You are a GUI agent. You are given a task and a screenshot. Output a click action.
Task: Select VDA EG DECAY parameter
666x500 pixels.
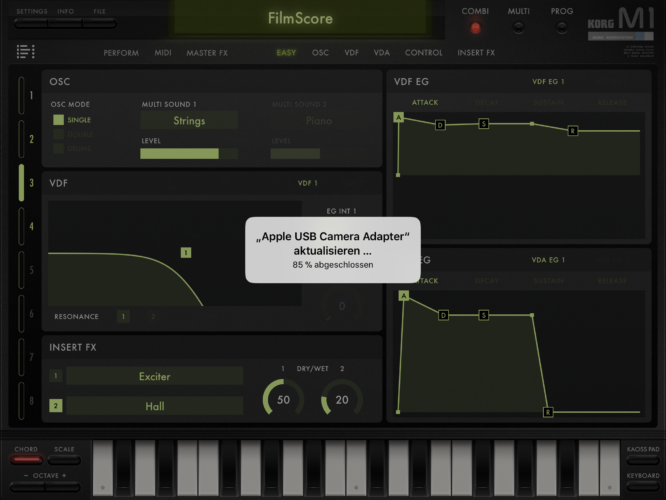pyautogui.click(x=487, y=281)
